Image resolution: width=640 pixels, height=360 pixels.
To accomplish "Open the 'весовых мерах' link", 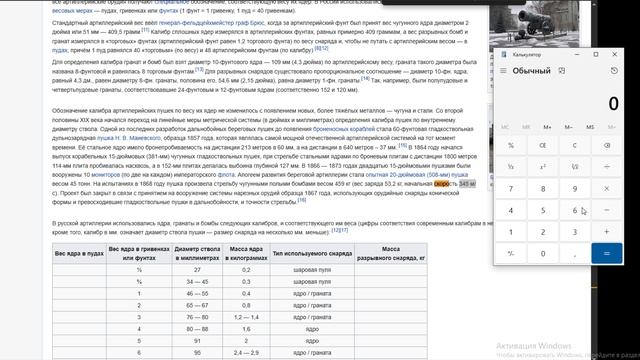I will click(x=72, y=11).
